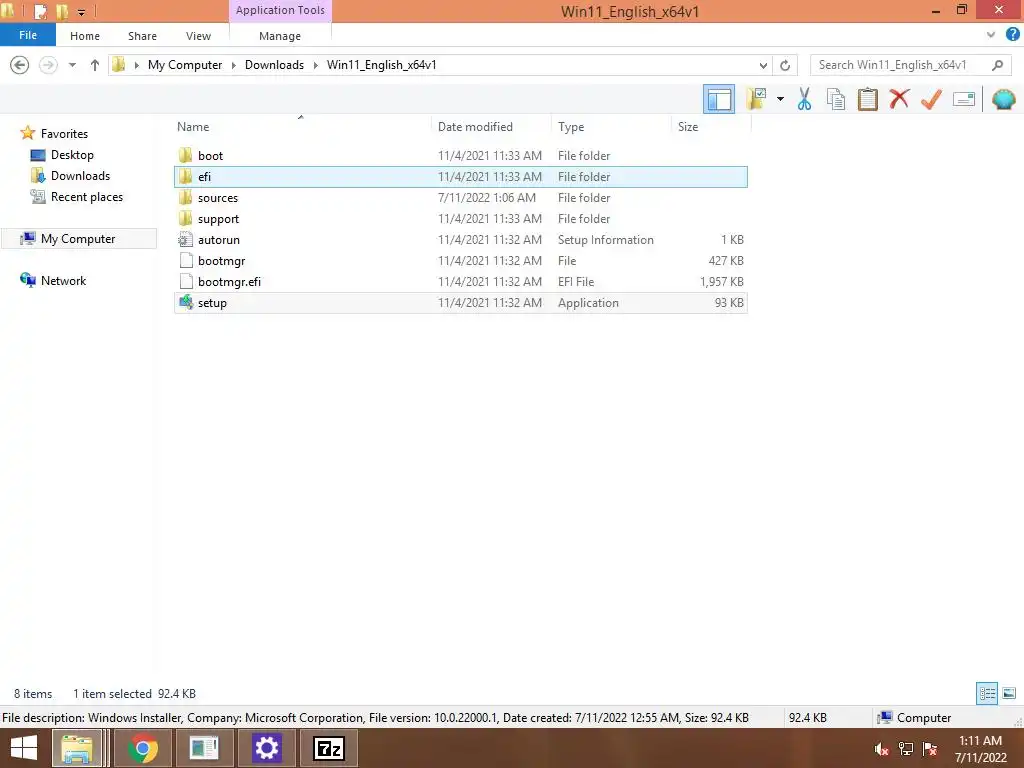Paste from clipboard icon
Viewport: 1024px width, 768px height.
click(x=867, y=99)
